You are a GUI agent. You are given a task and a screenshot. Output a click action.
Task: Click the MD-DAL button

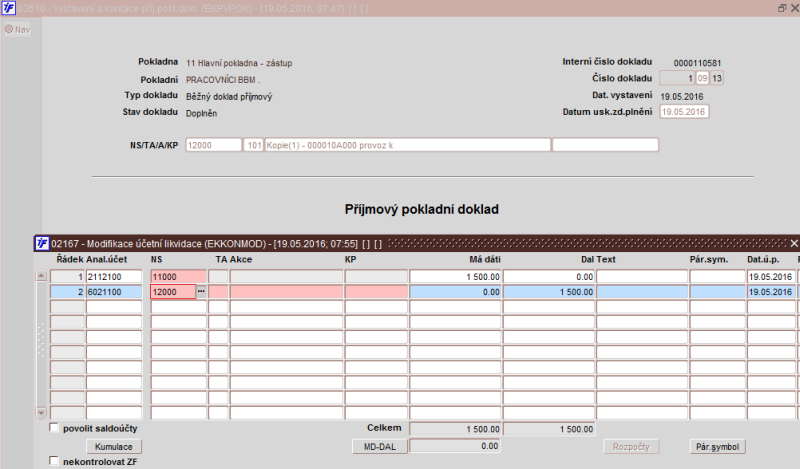(380, 447)
